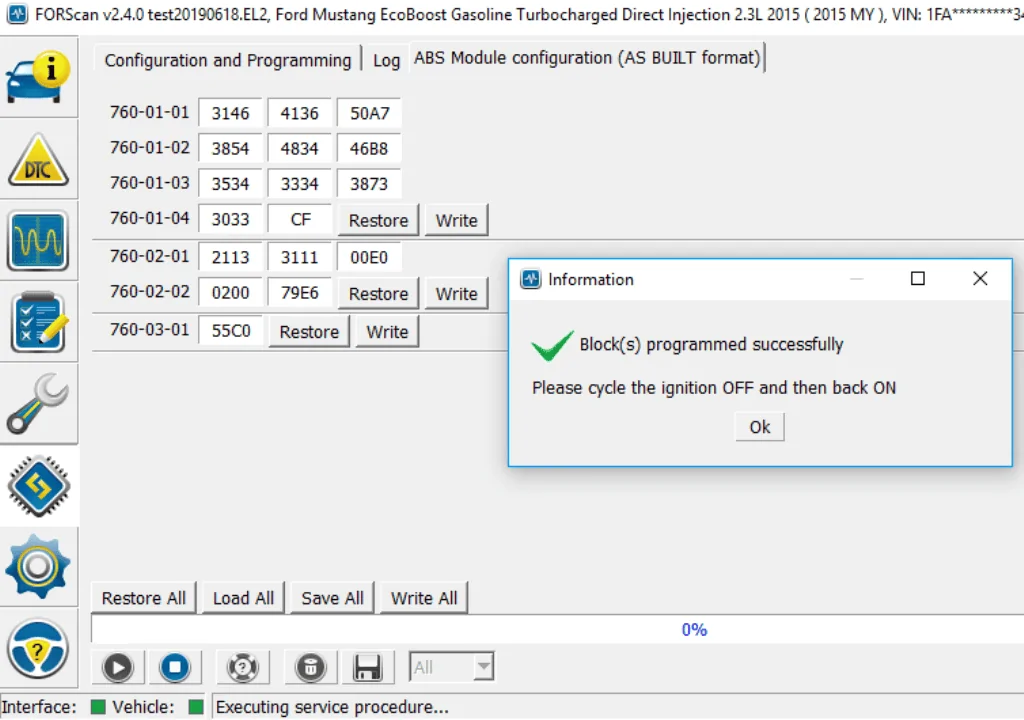The width and height of the screenshot is (1024, 720).
Task: Edit the 3111 field in 760-02-01
Action: (300, 257)
